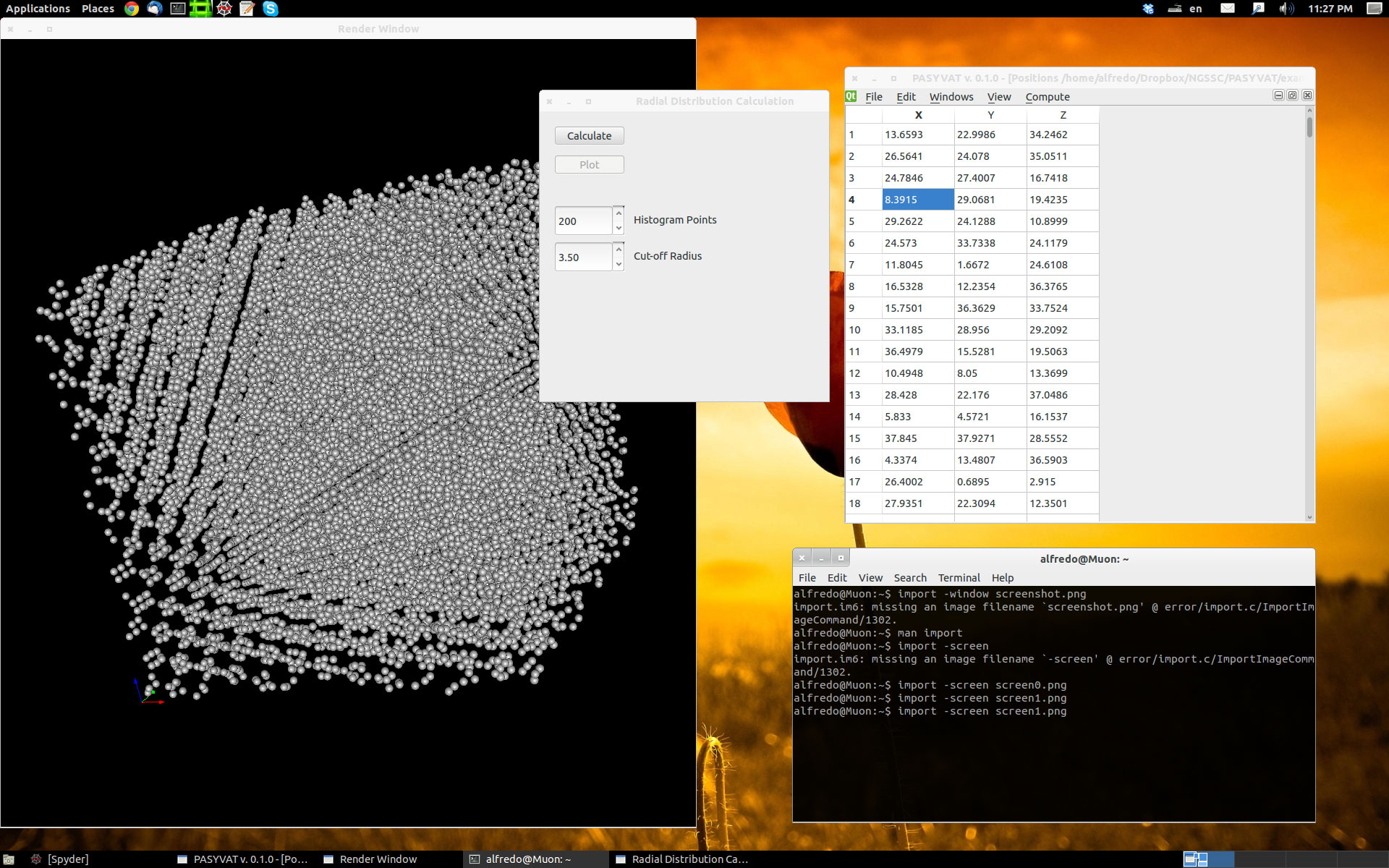Click the Dropbox sync tray icon

tap(1148, 9)
